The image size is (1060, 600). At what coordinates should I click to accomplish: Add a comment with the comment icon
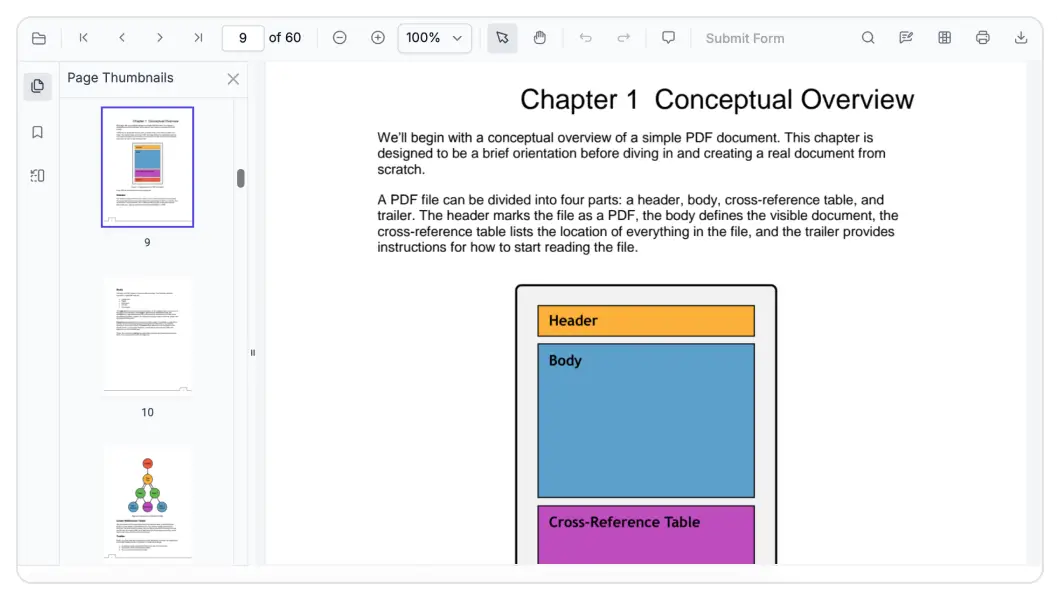[x=668, y=37]
